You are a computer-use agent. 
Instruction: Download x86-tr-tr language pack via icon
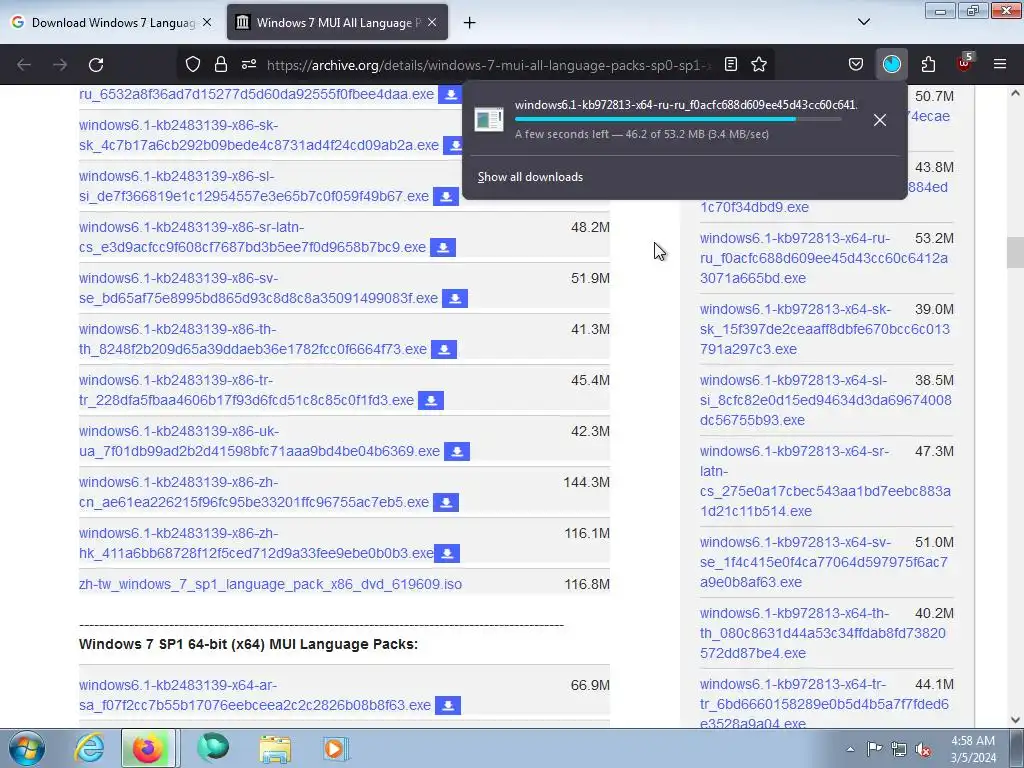click(431, 400)
